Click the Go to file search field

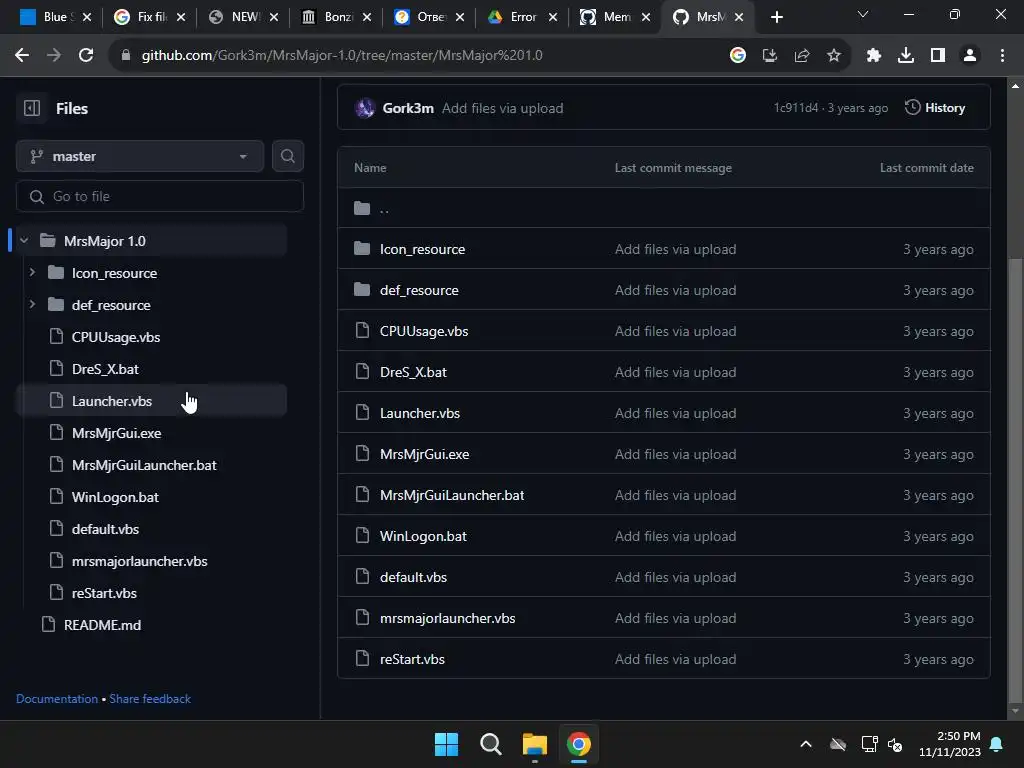pos(160,197)
